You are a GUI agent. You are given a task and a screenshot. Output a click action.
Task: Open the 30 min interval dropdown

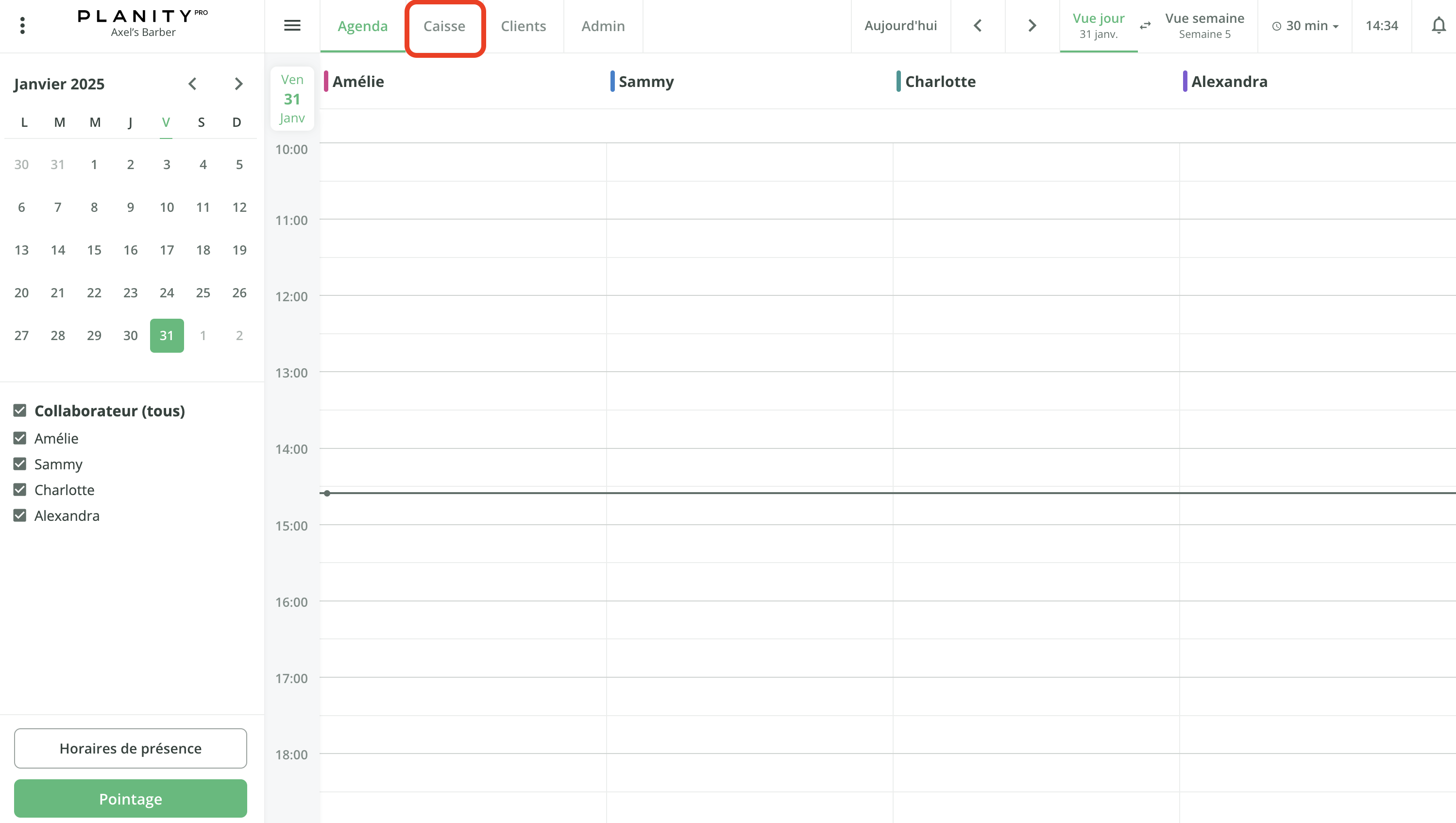1305,25
